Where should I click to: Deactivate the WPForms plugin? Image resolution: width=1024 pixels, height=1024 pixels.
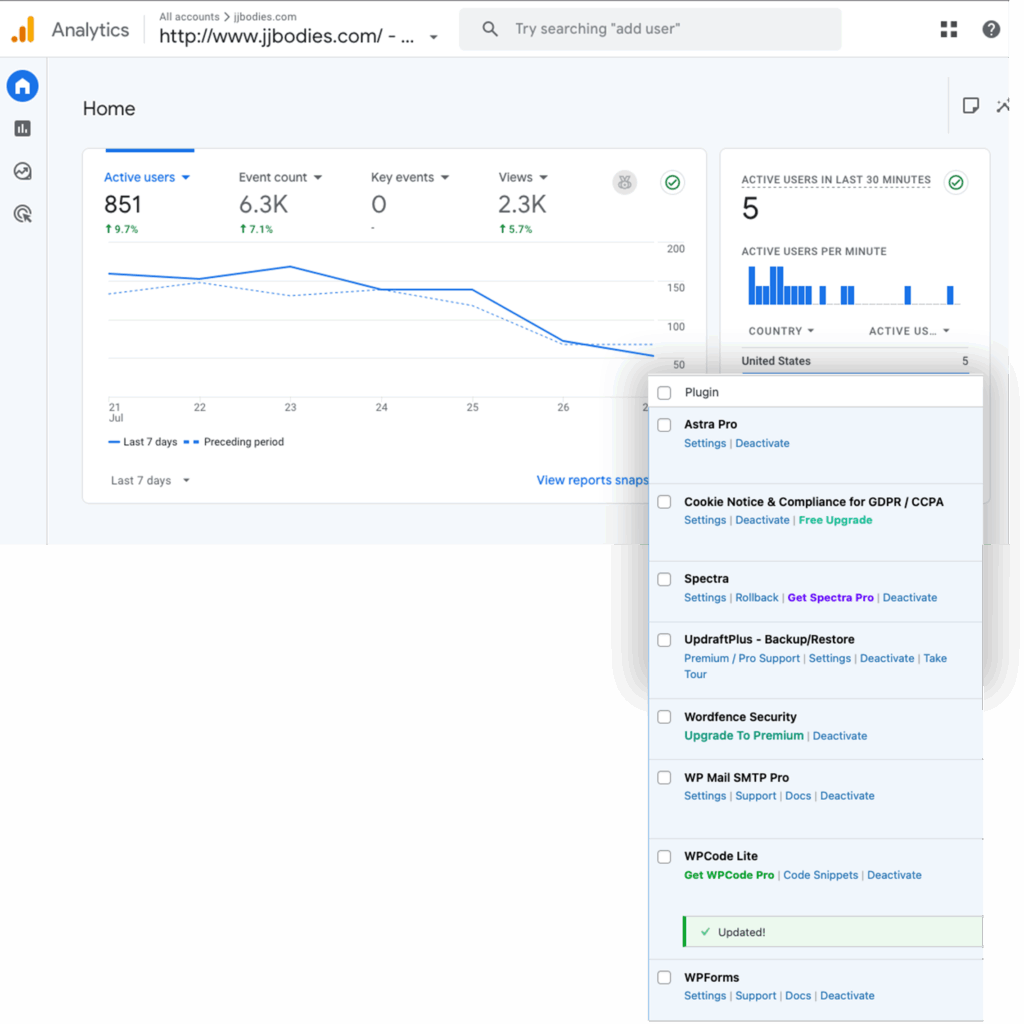(847, 996)
